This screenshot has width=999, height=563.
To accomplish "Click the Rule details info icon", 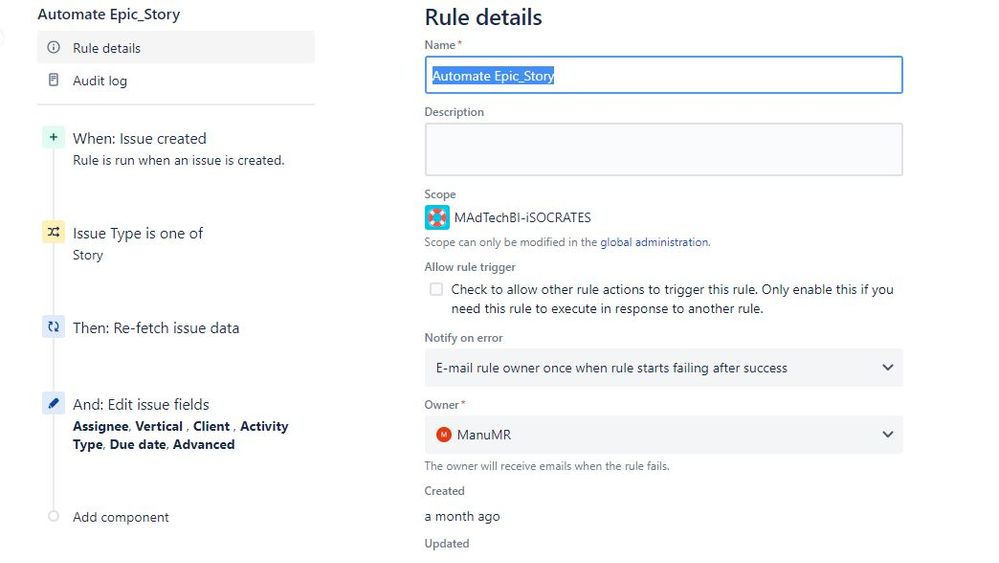I will point(54,47).
